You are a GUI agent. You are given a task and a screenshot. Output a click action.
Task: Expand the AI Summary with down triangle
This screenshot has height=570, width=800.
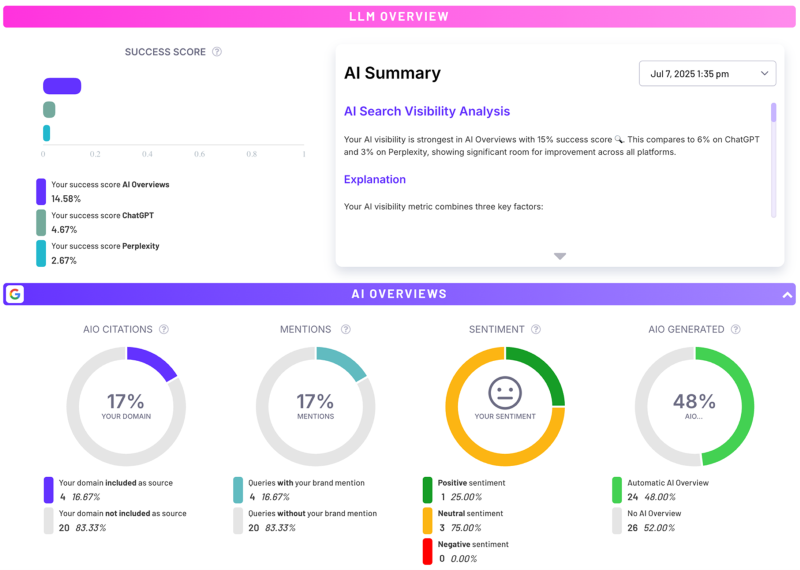coord(560,256)
